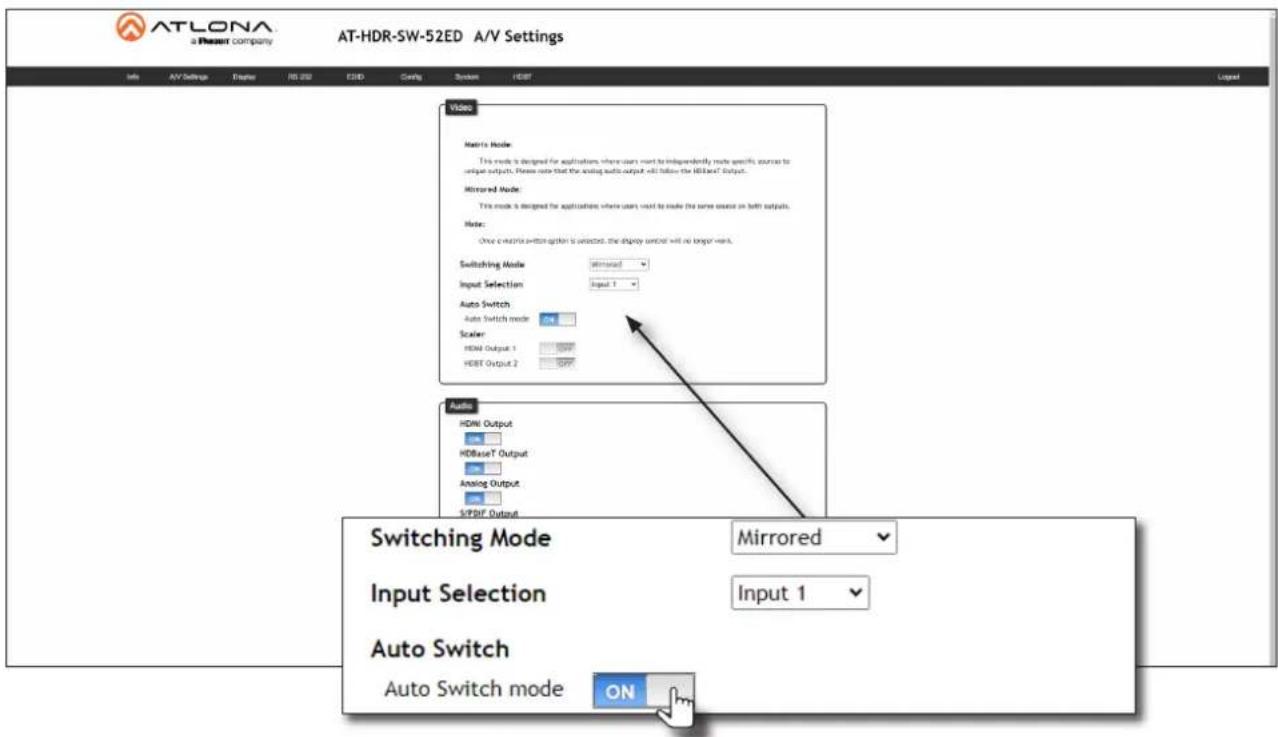Click the 'Mirrored Mode:' heading text
The image size is (1278, 737).
click(x=493, y=188)
